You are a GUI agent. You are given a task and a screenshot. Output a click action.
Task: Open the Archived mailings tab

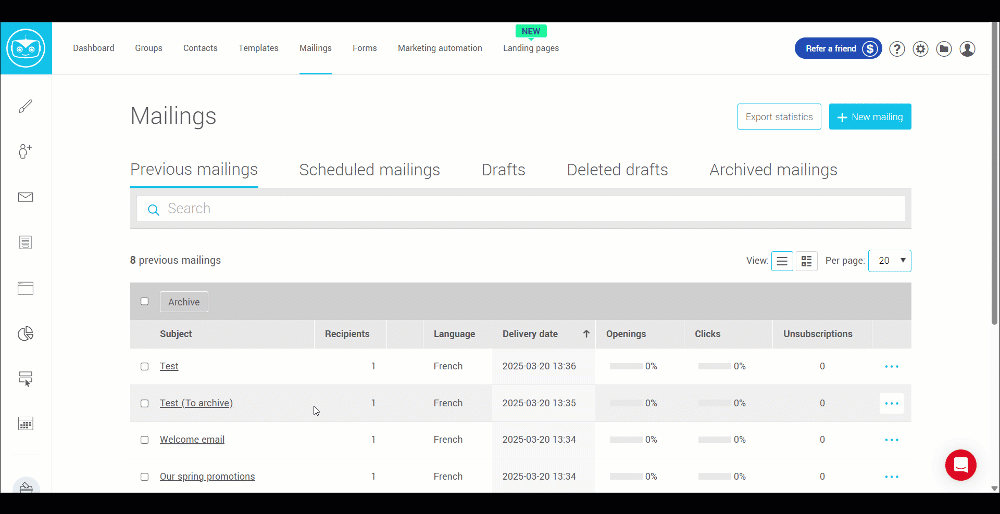[x=773, y=170]
